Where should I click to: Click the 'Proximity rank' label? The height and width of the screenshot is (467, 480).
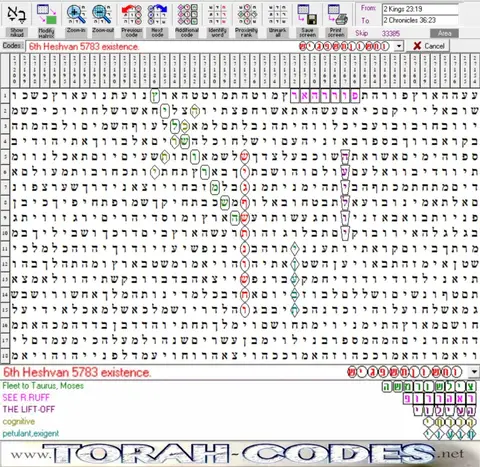(247, 32)
